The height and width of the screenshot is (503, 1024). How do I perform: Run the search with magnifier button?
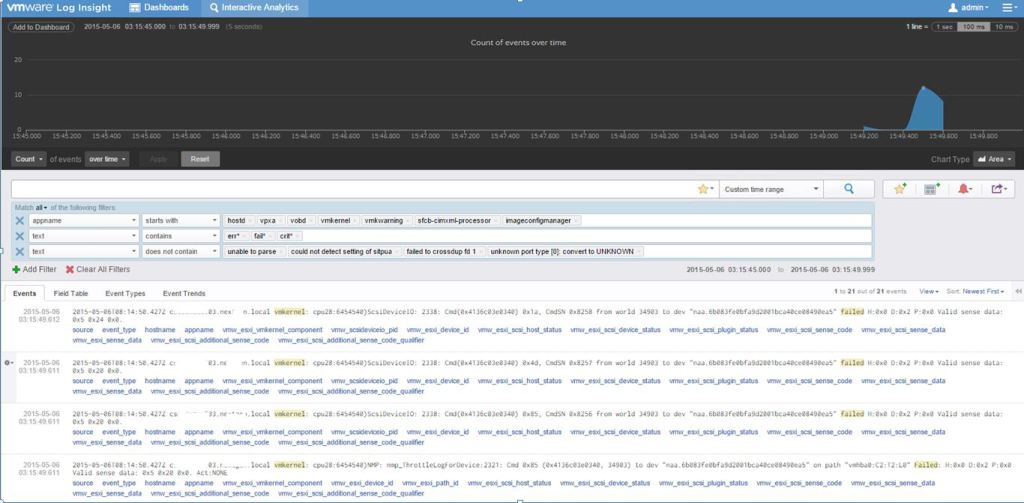[x=848, y=189]
